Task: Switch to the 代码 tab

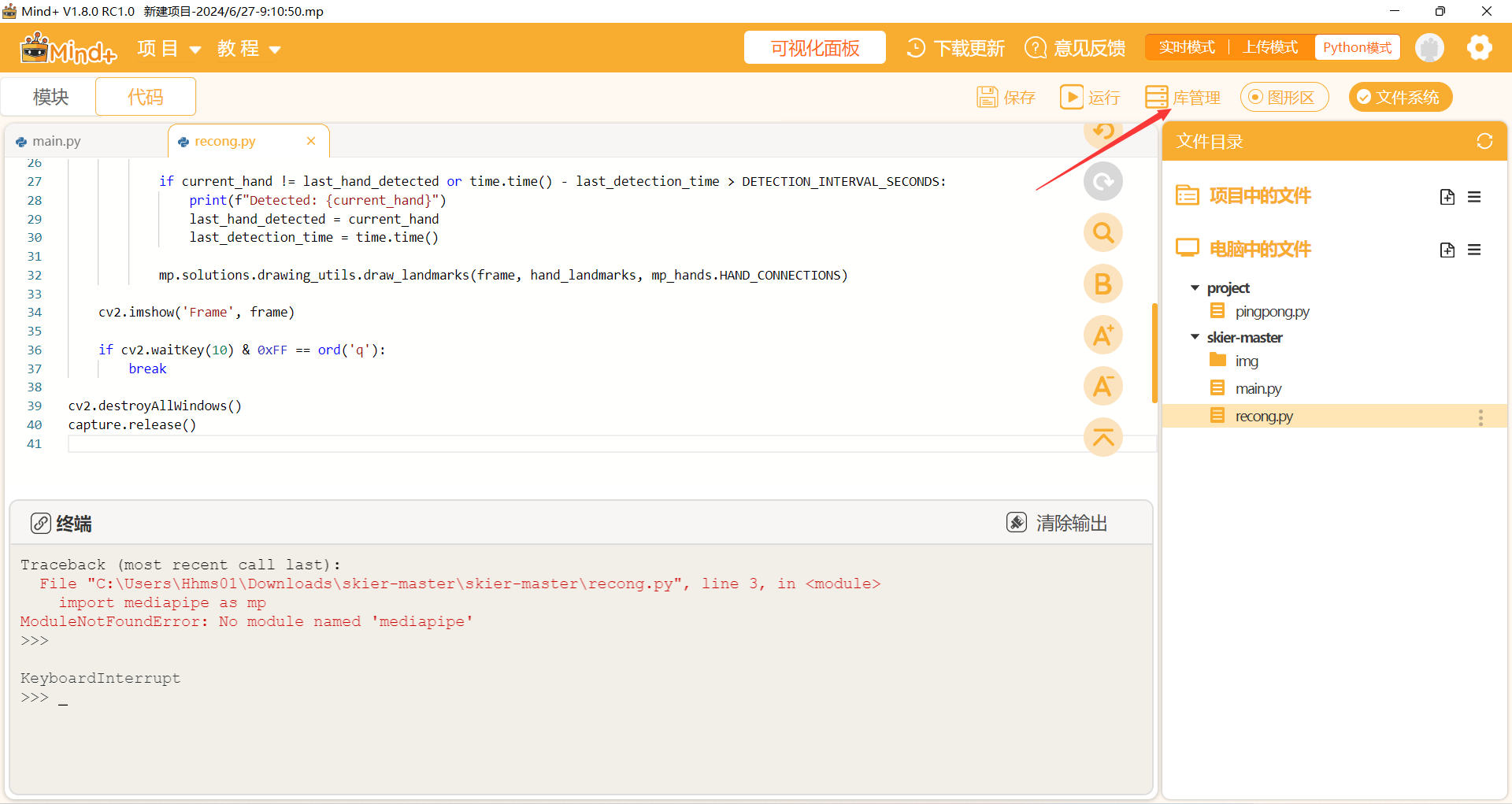Action: pyautogui.click(x=146, y=97)
